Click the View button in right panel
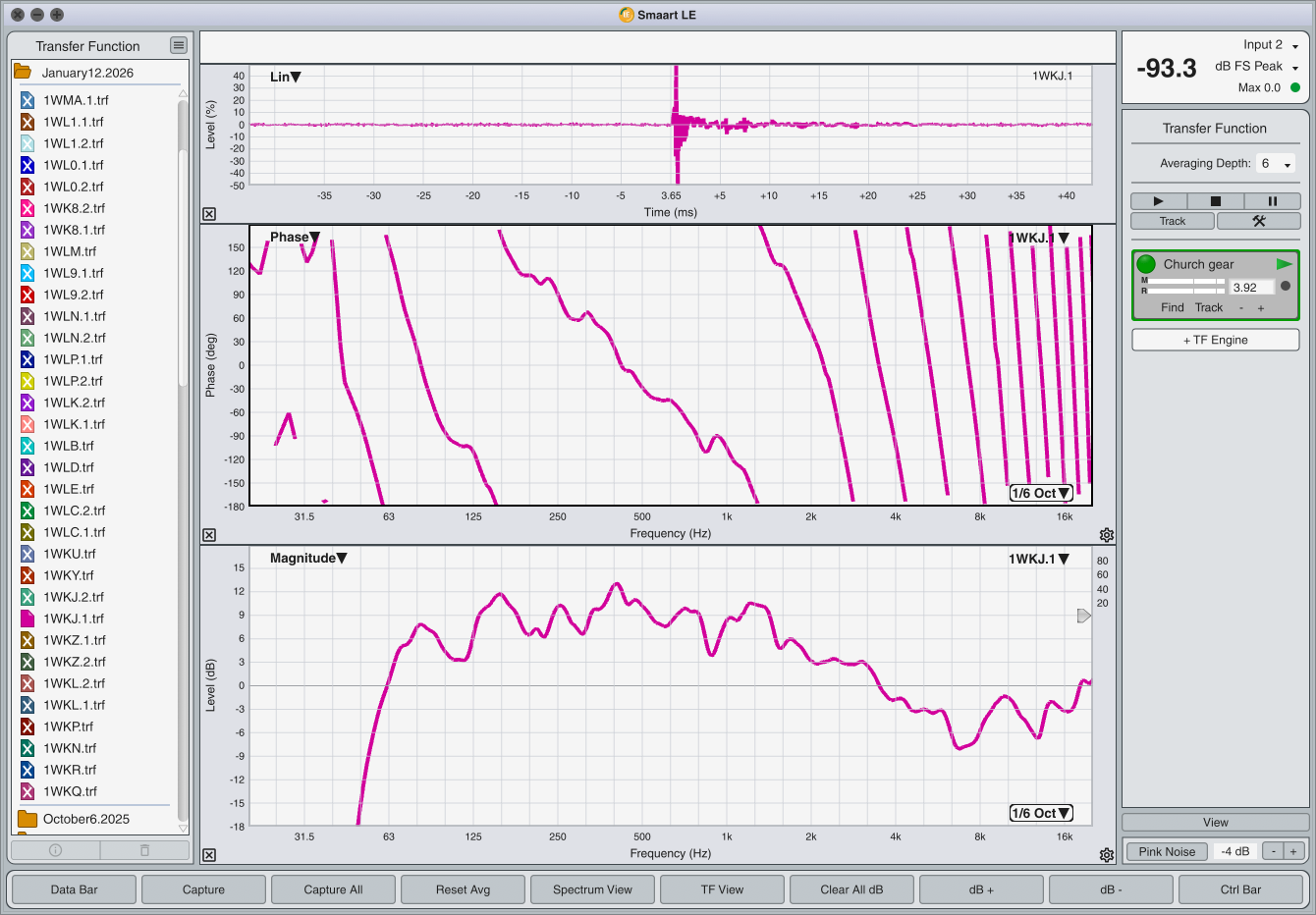This screenshot has height=915, width=1316. (x=1216, y=823)
